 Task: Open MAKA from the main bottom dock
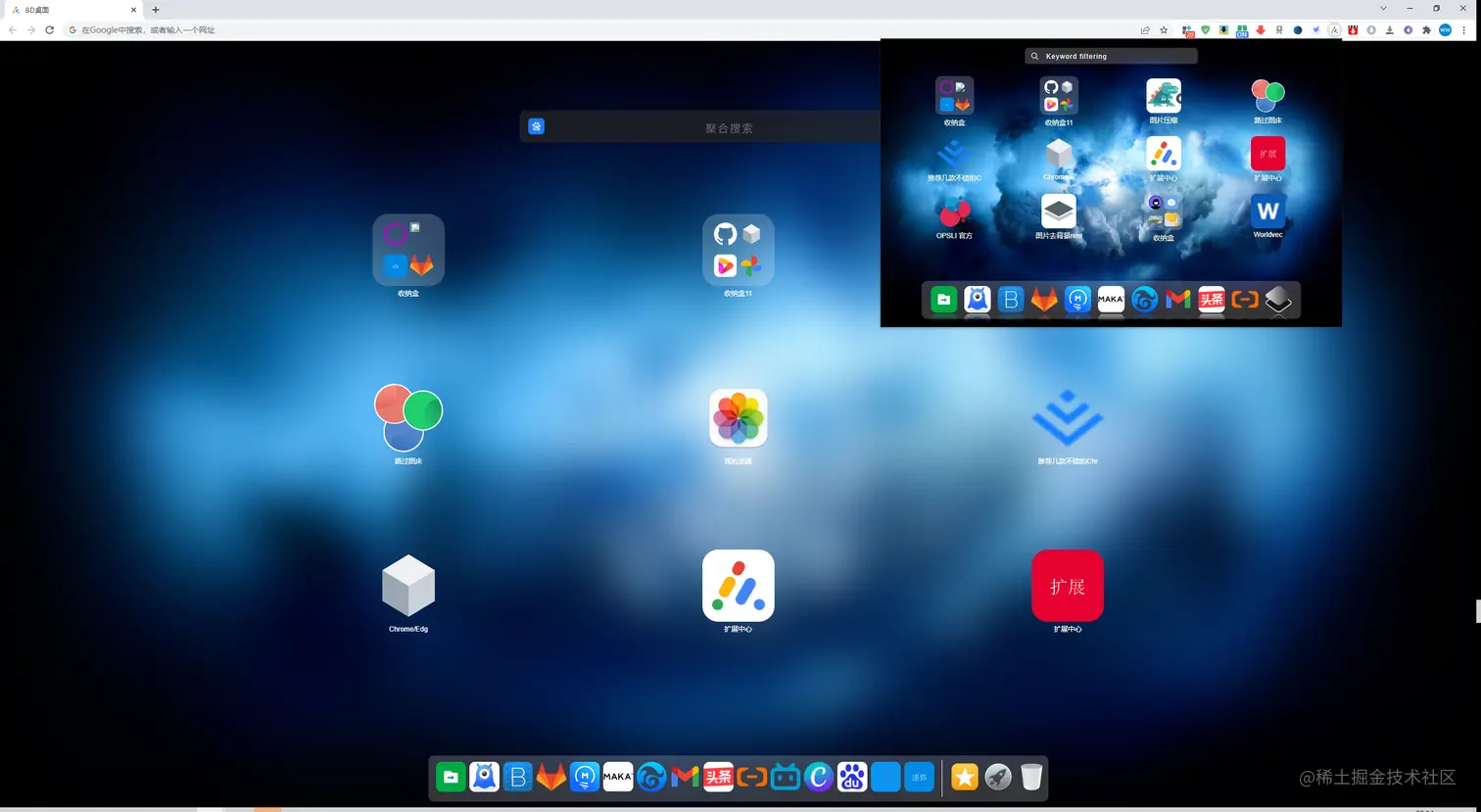point(618,777)
